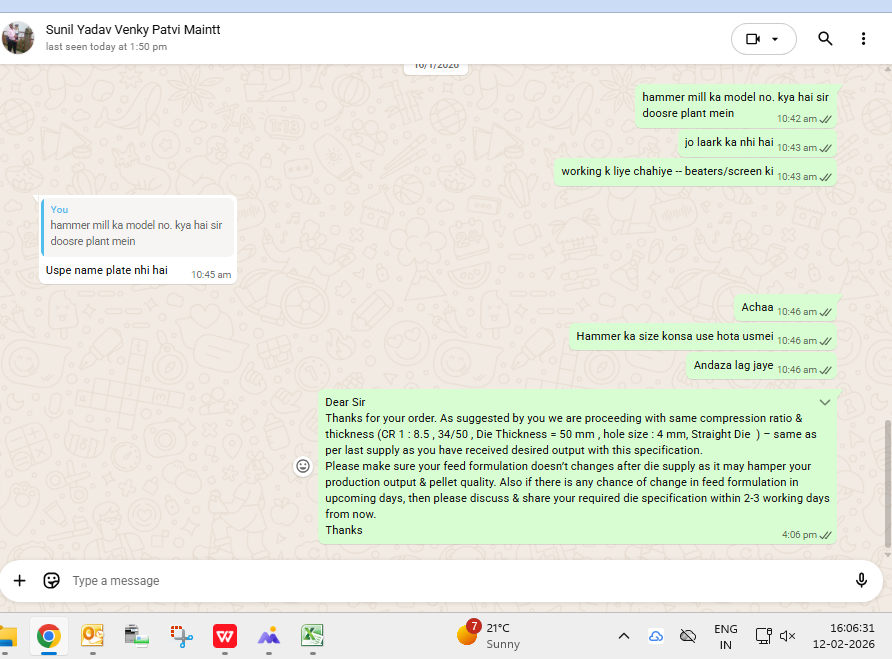Open the three-dot chat menu
The width and height of the screenshot is (892, 659).
pyautogui.click(x=864, y=39)
